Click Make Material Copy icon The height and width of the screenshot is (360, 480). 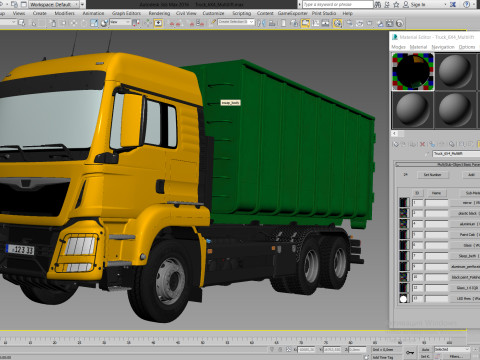[x=432, y=144]
